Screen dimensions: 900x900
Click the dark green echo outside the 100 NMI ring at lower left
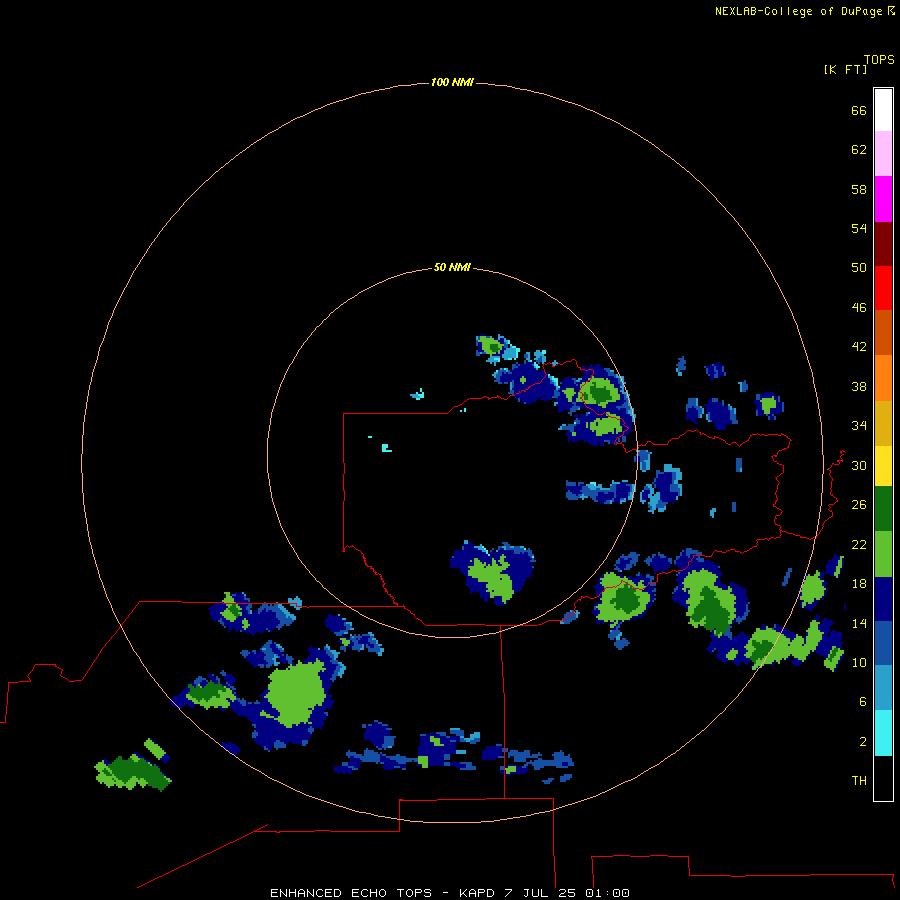pos(133,771)
